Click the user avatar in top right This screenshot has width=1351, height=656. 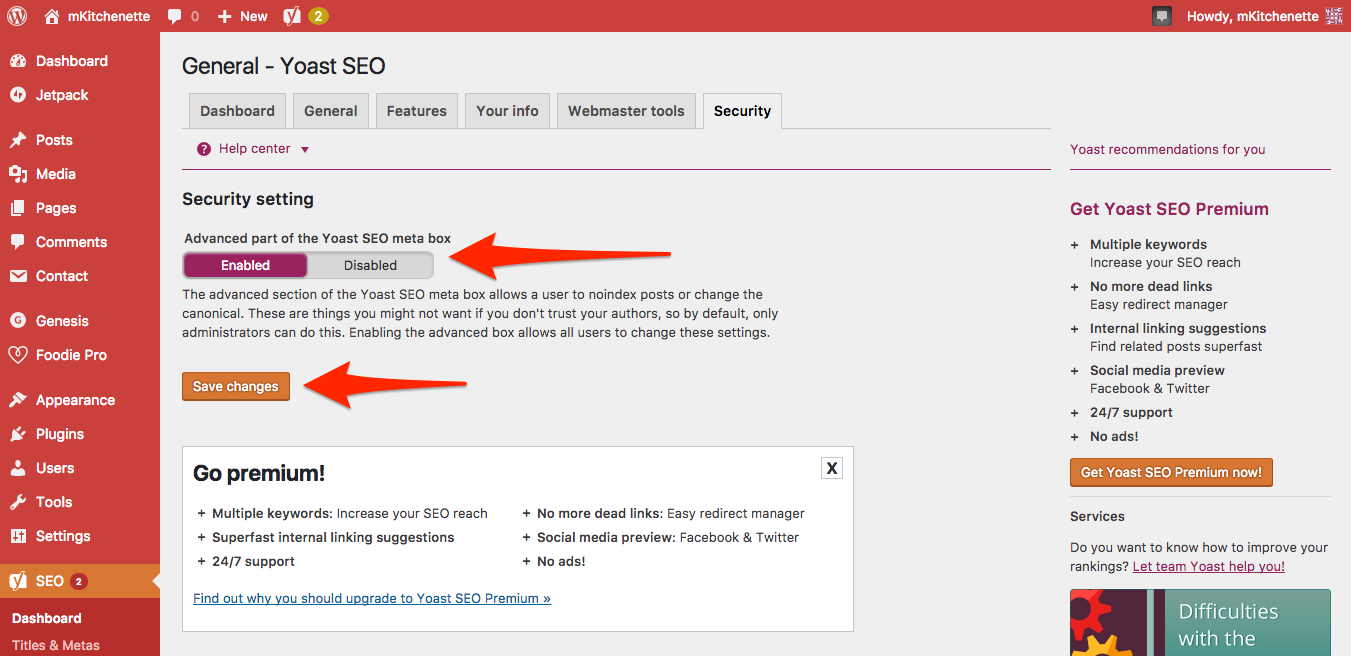coord(1333,16)
